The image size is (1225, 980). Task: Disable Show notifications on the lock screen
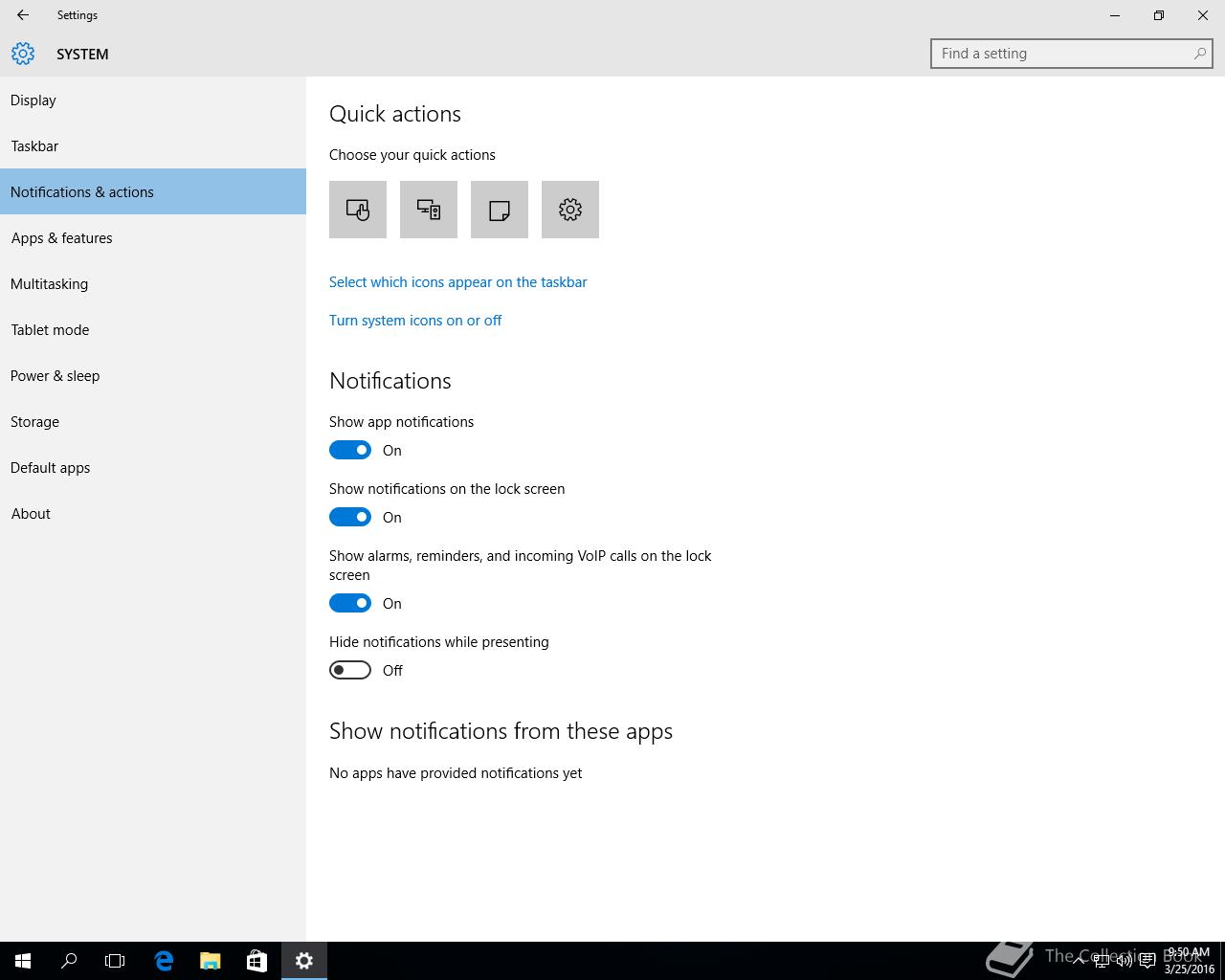[x=350, y=517]
